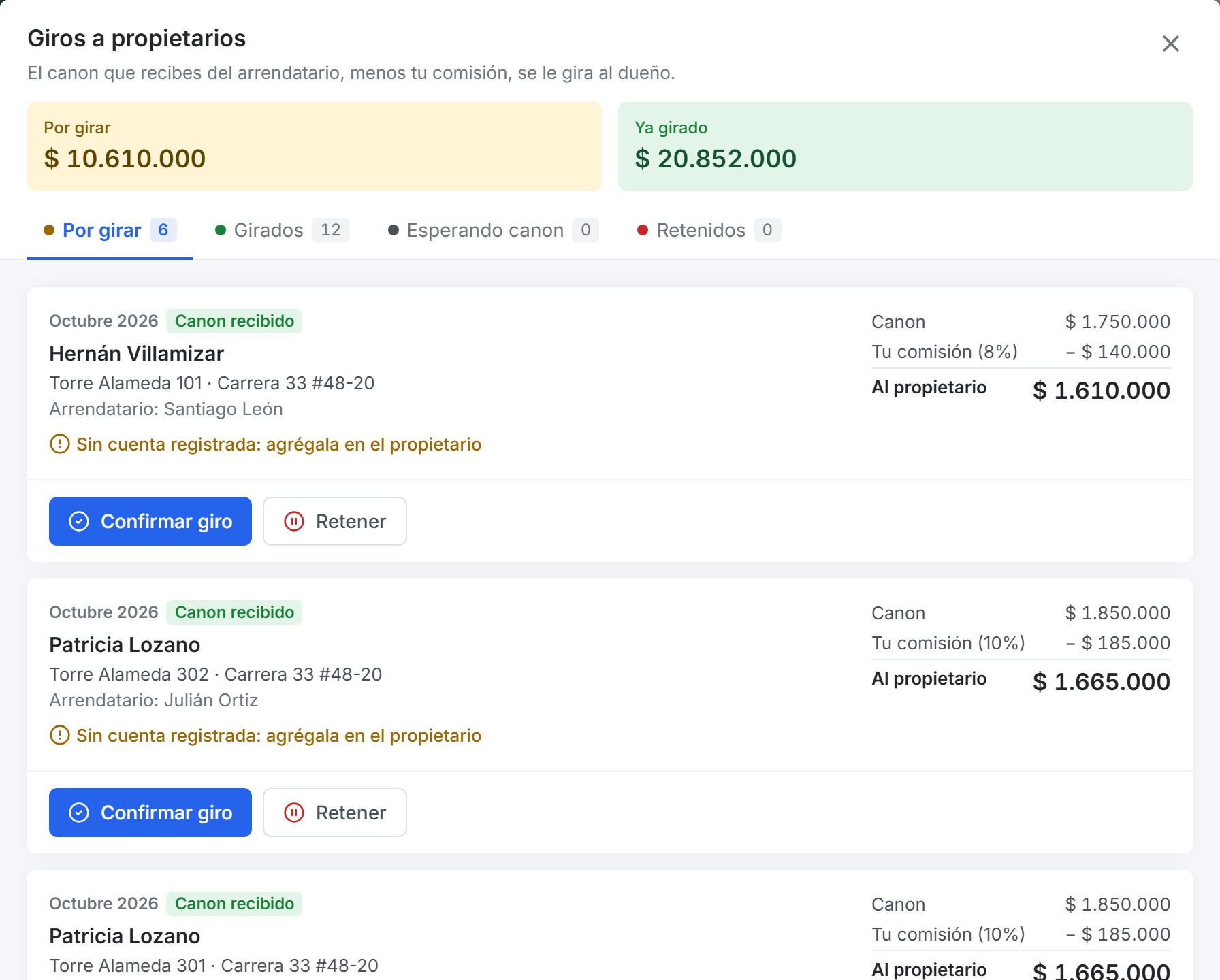Click warning icon in Hernán Villamizar card
The width and height of the screenshot is (1220, 980).
(x=60, y=444)
